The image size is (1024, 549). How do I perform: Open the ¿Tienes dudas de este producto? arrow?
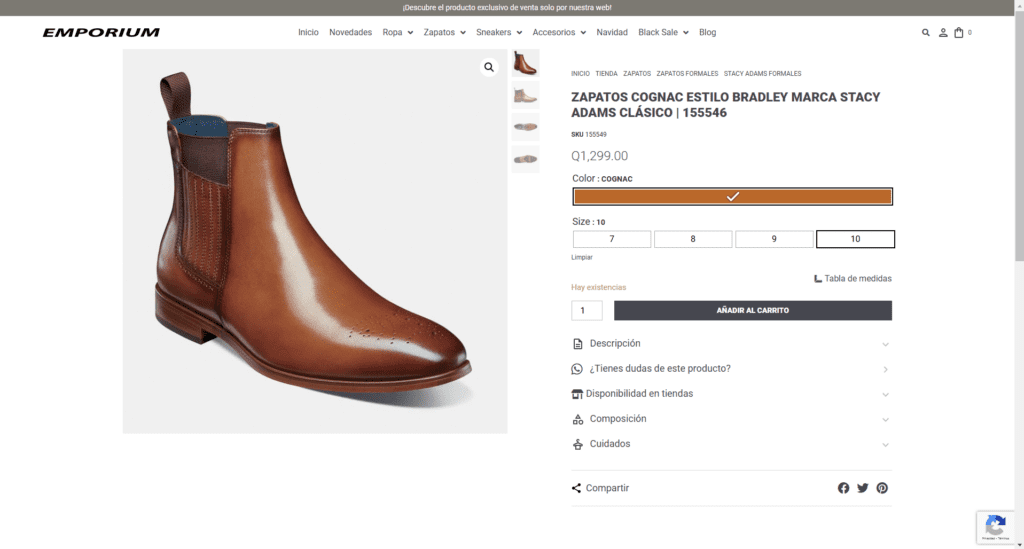click(886, 369)
